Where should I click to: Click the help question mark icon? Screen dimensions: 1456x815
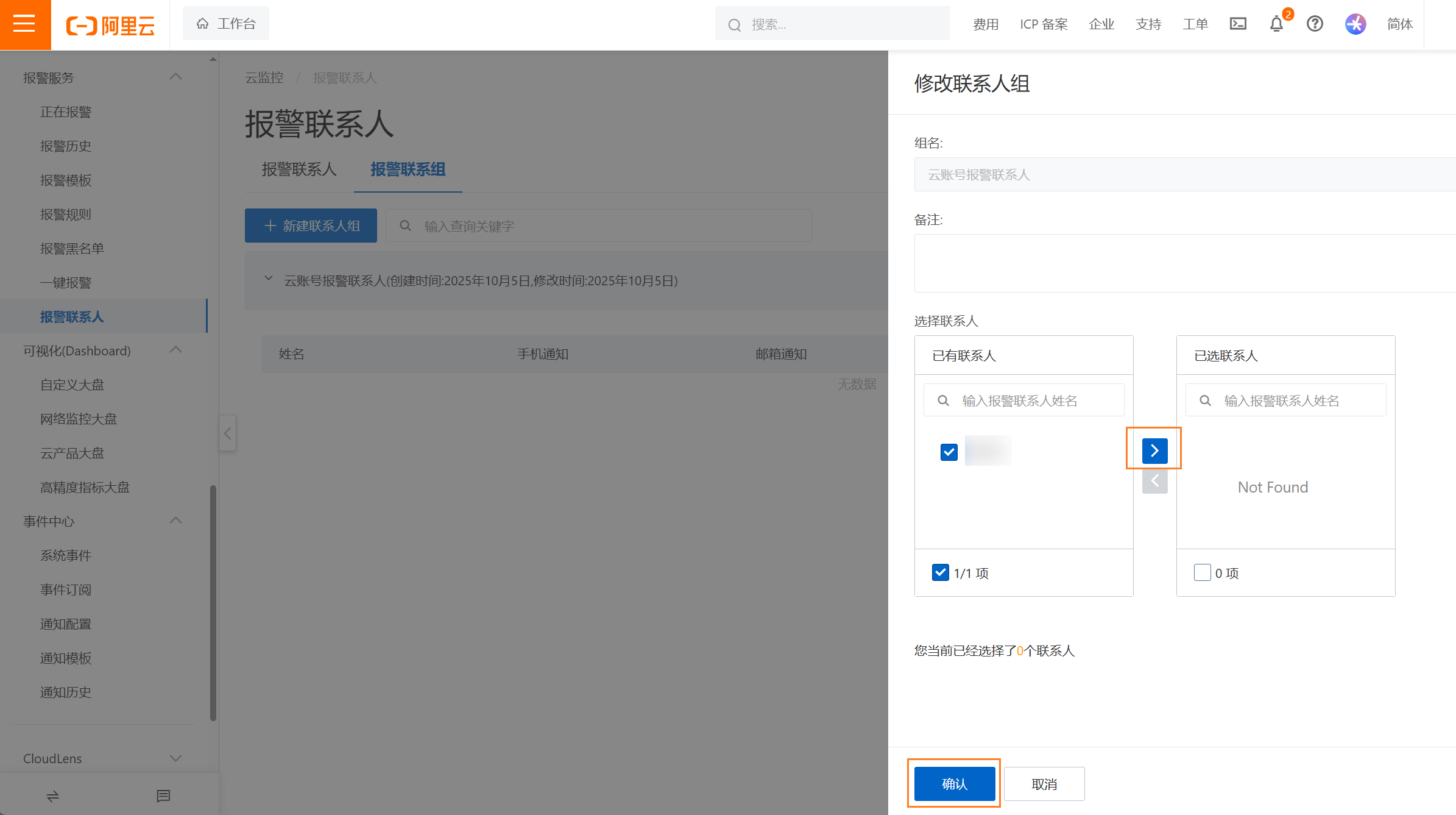[1315, 24]
